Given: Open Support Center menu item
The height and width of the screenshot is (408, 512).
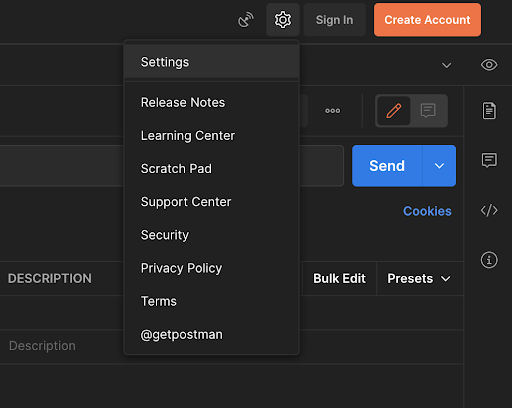Looking at the screenshot, I should click(211, 202).
